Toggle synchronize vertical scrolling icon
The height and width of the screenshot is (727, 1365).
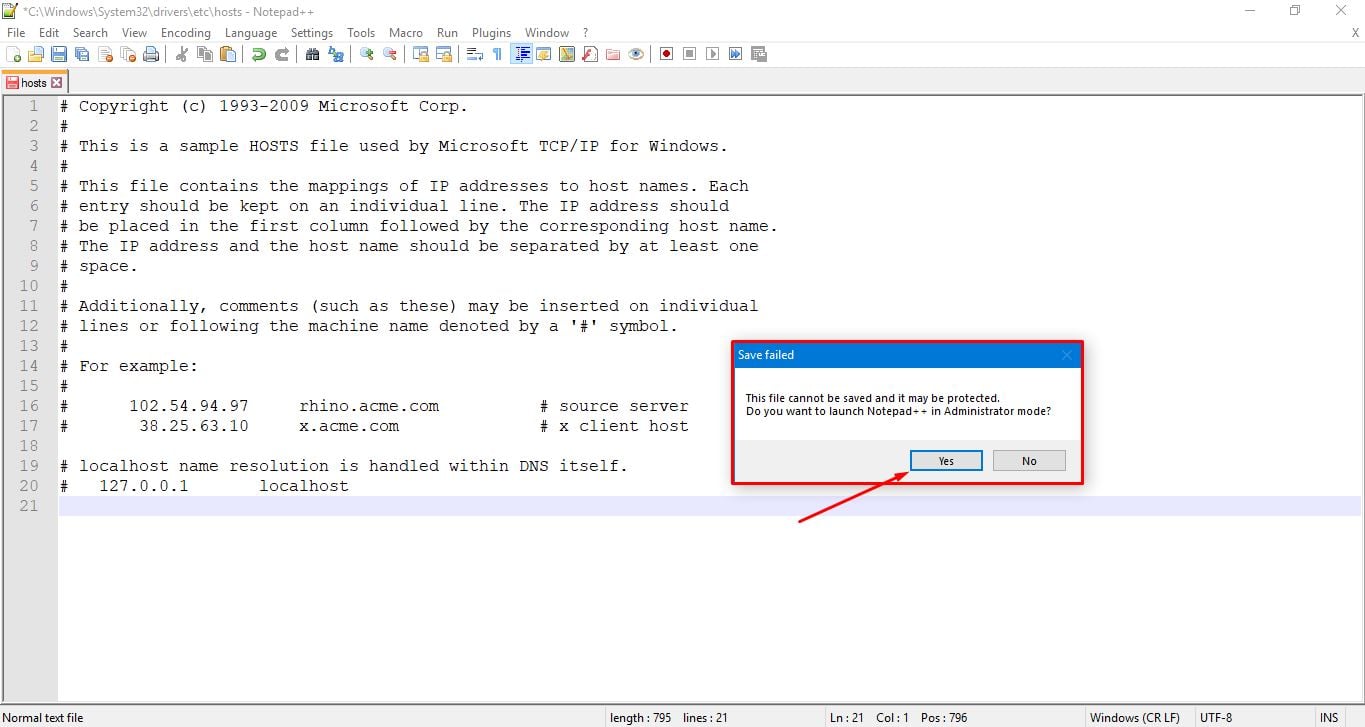coord(421,55)
